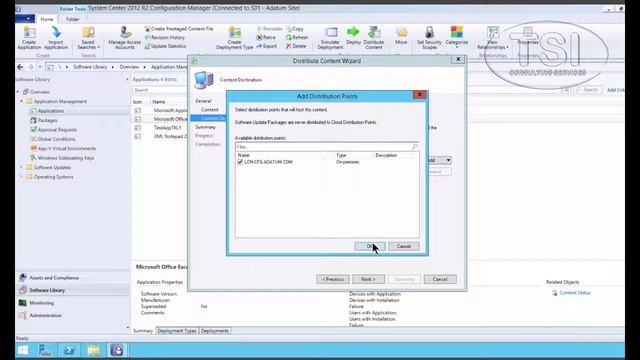Open PowerShell from the taskbar
640x360 pixels.
point(69,350)
